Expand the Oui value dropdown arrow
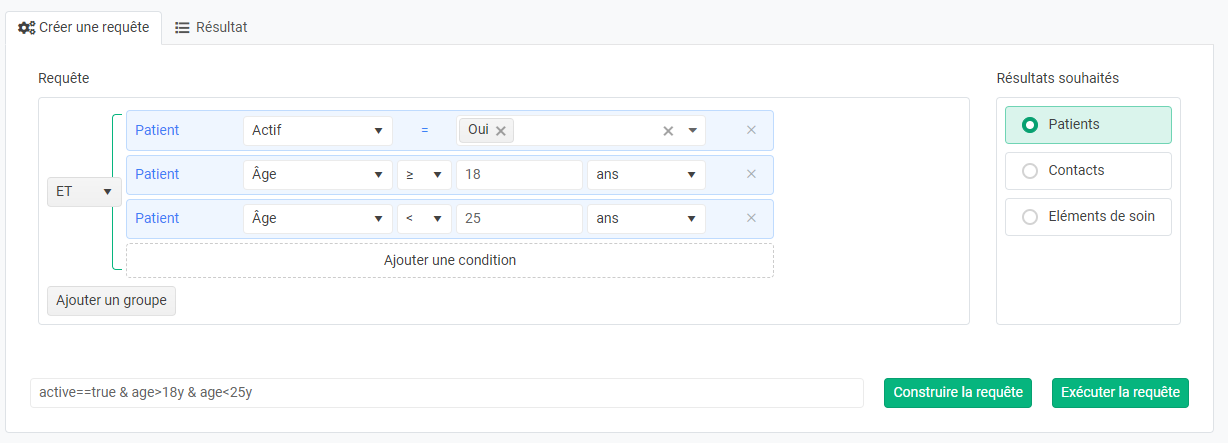Image resolution: width=1228 pixels, height=443 pixels. [692, 130]
